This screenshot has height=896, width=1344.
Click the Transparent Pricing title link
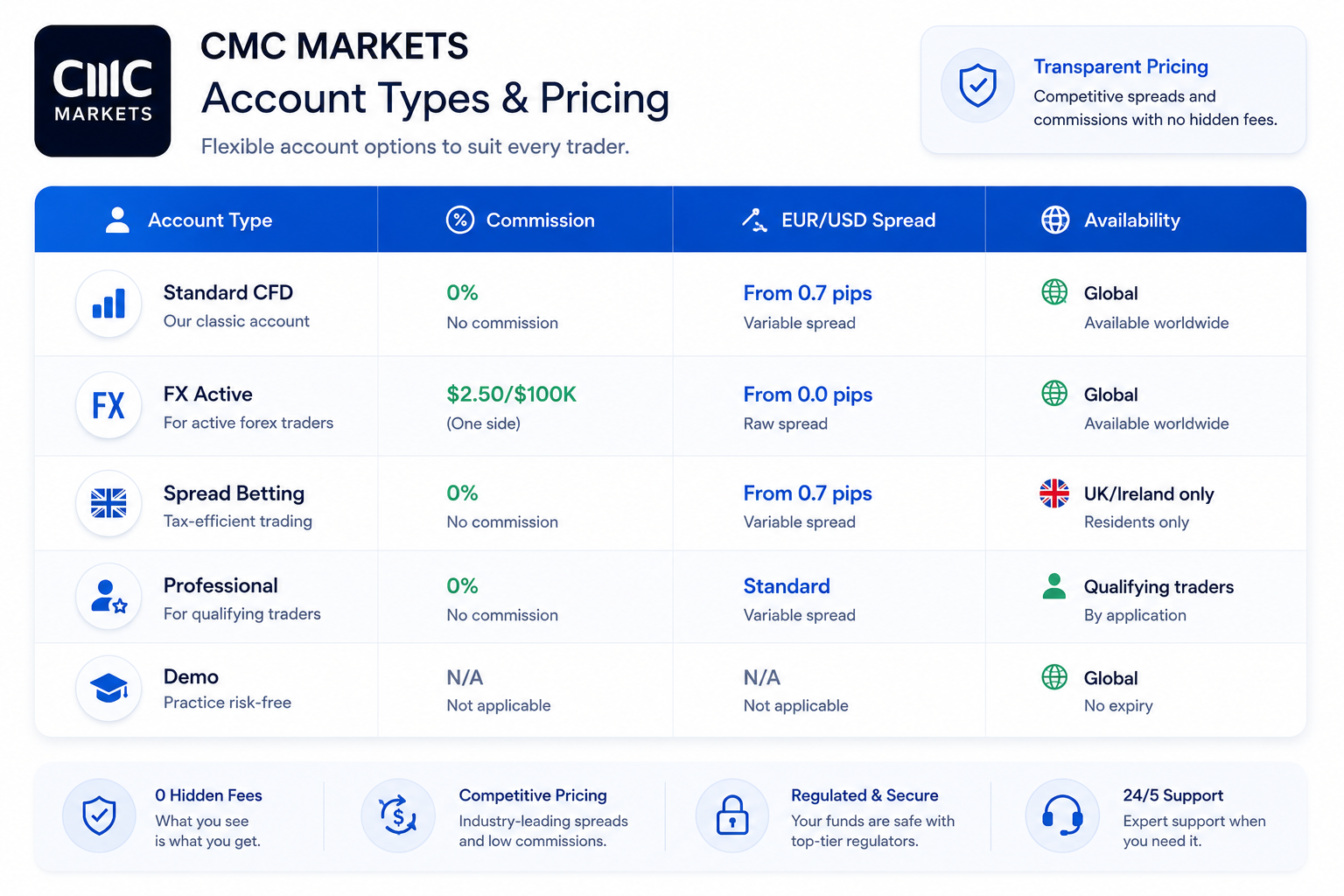[1121, 66]
